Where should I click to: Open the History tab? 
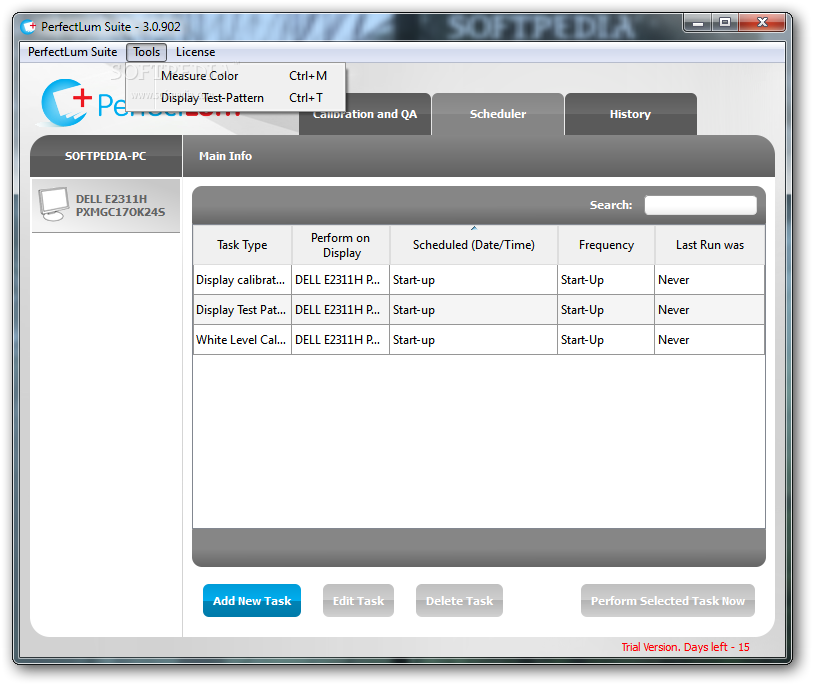click(630, 114)
